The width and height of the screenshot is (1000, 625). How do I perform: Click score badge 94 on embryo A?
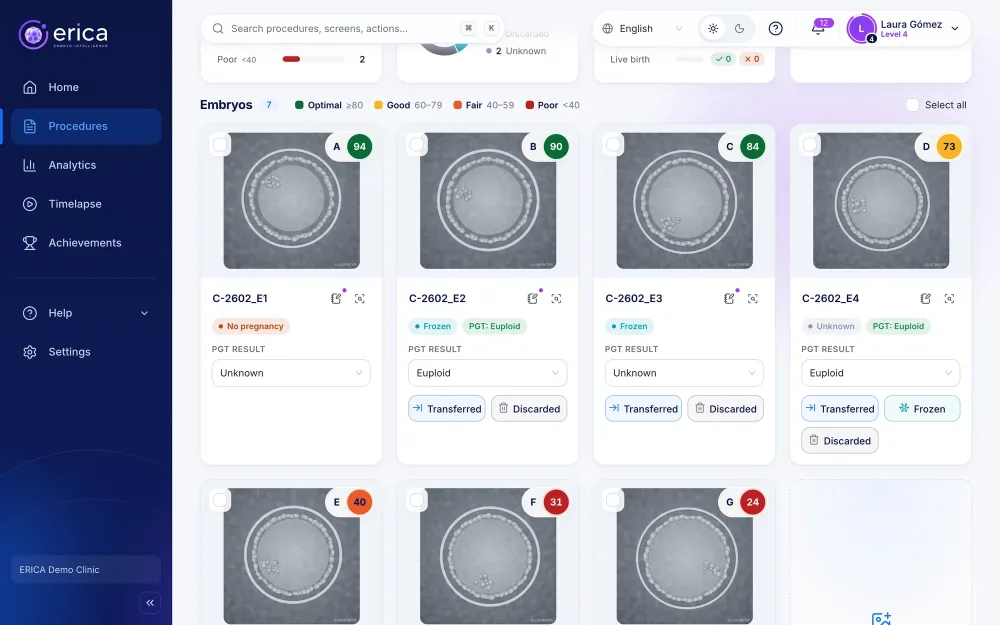point(360,147)
